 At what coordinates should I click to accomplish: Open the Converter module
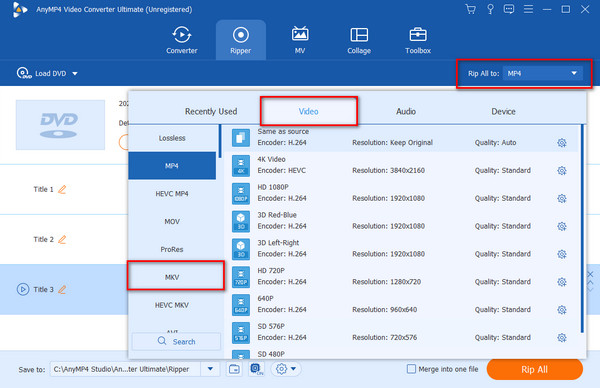(x=181, y=40)
